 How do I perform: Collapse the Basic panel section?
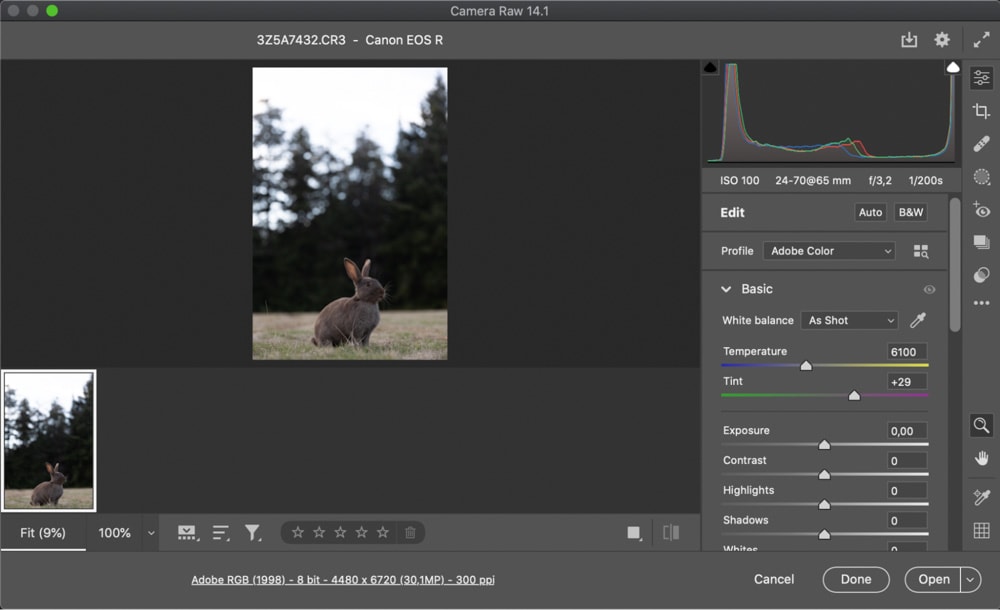click(727, 289)
